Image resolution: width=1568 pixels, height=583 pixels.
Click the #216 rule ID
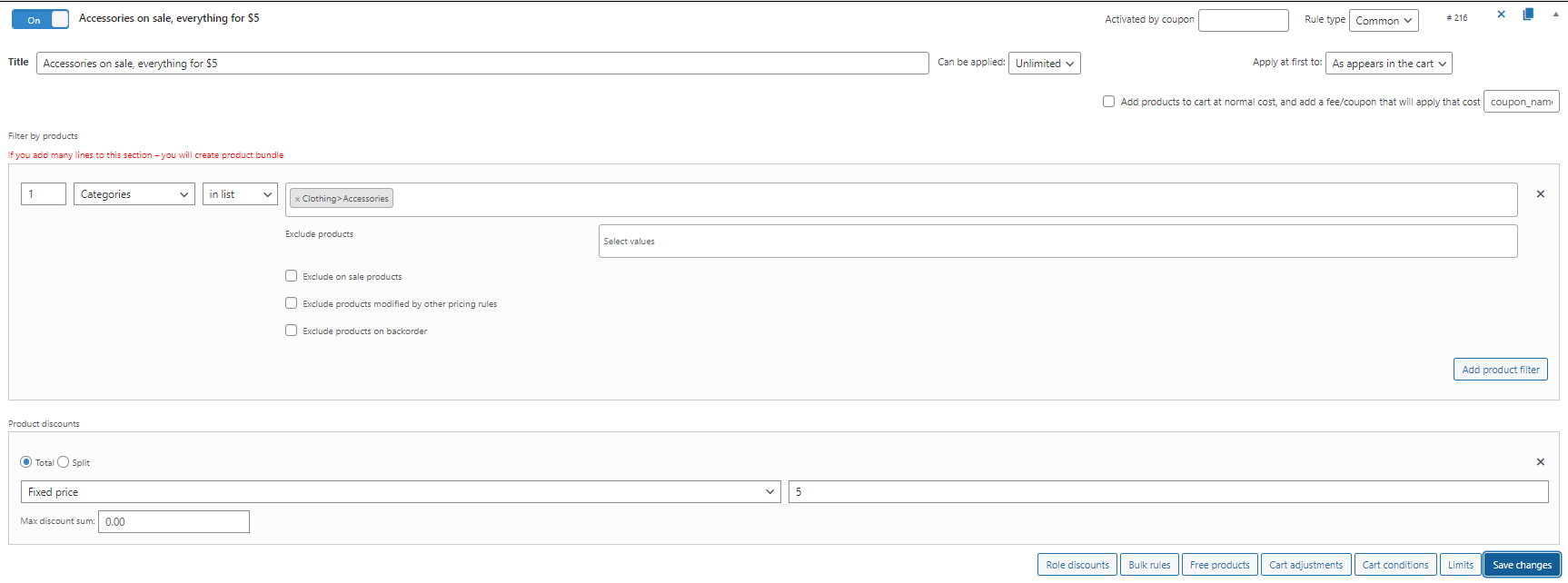pyautogui.click(x=1457, y=18)
